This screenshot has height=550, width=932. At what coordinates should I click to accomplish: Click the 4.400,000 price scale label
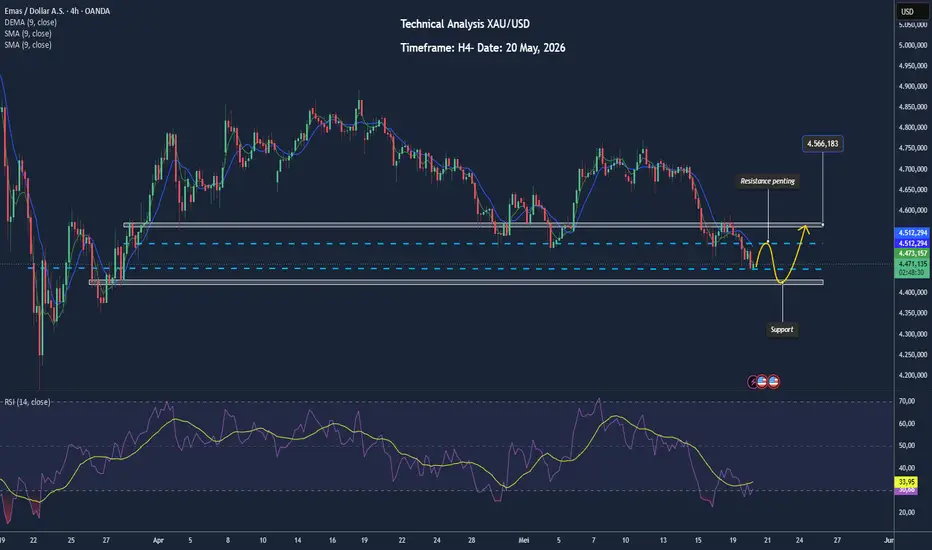[x=912, y=293]
